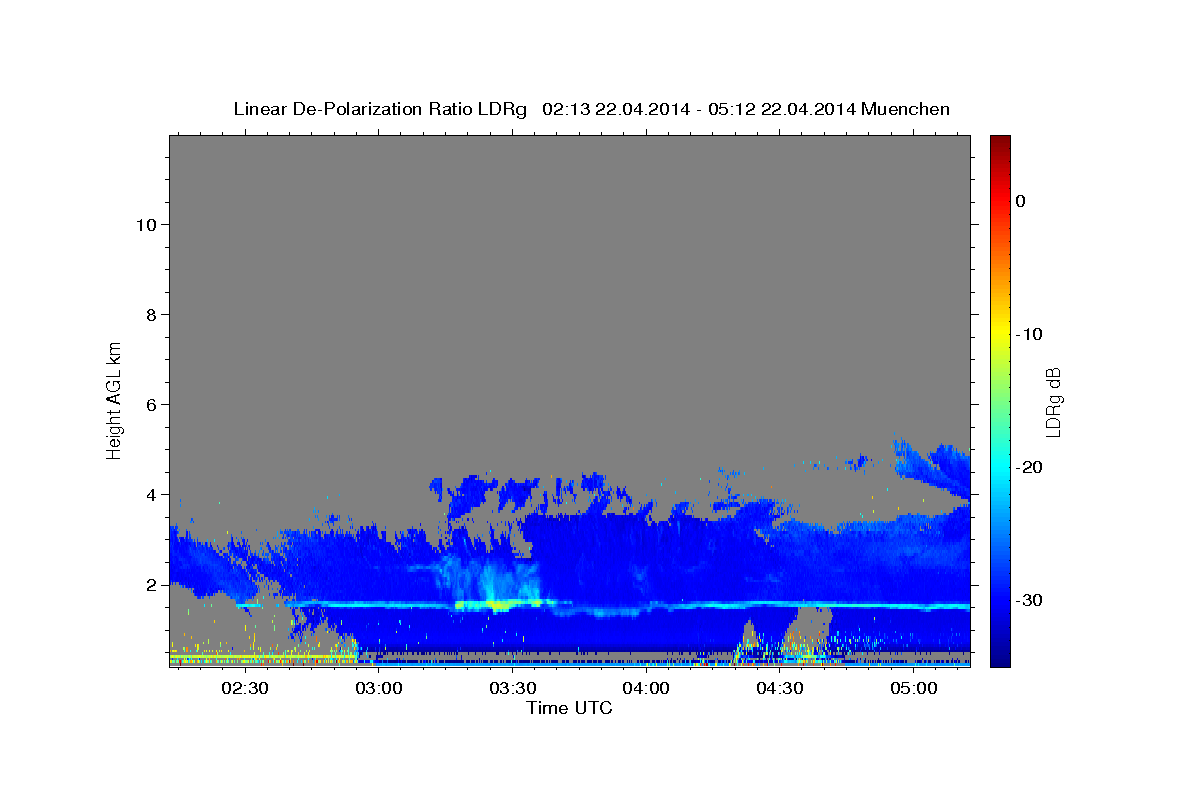Click the height tick label 4

(x=151, y=494)
